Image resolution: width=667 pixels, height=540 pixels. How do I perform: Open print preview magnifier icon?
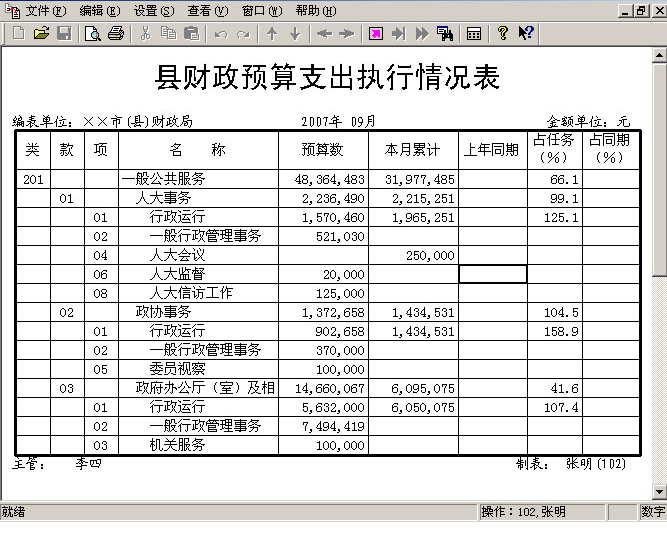click(x=92, y=33)
